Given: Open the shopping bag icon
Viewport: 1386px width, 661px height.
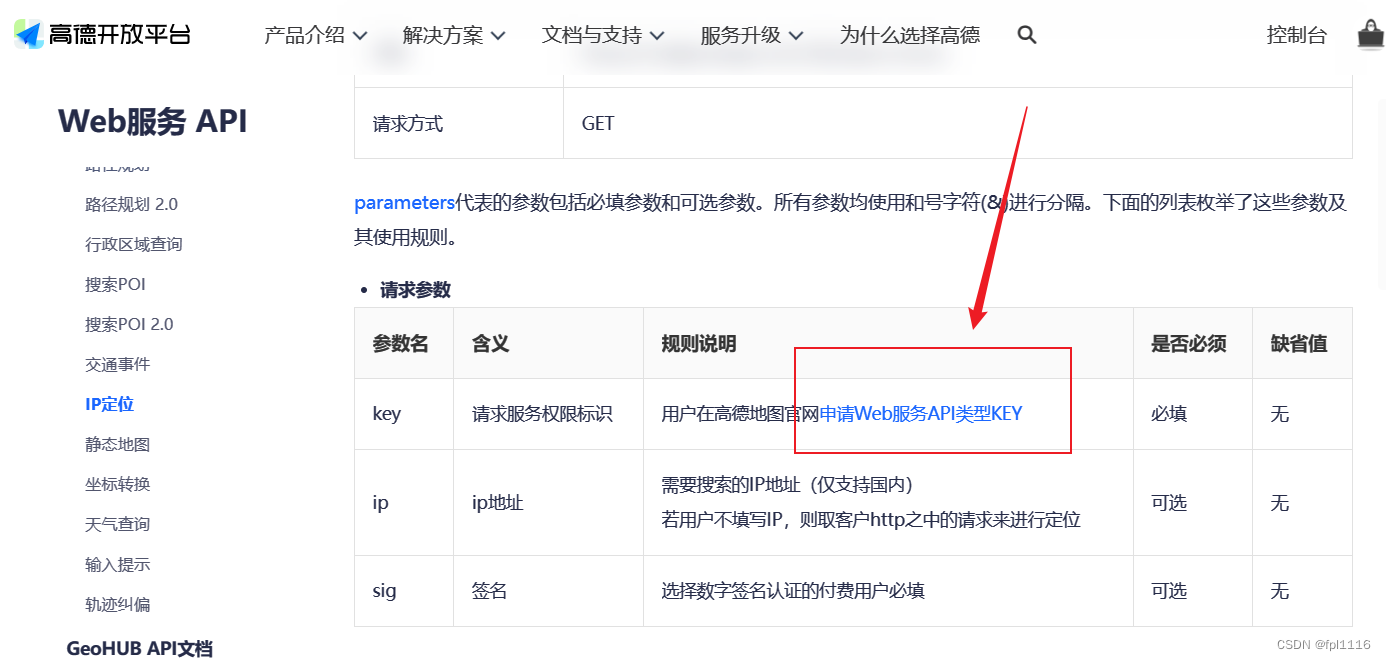Looking at the screenshot, I should (1370, 35).
